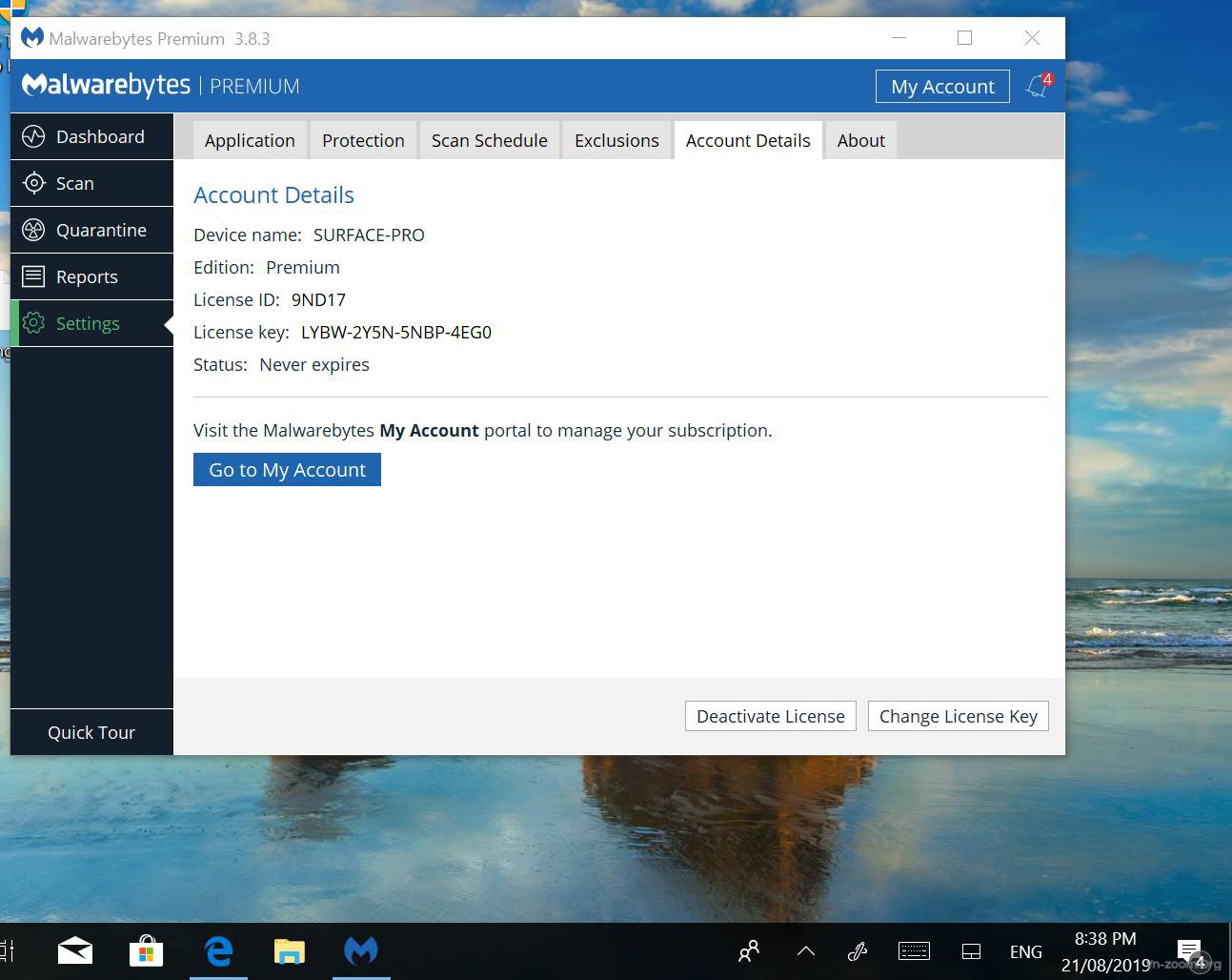The image size is (1232, 980).
Task: Open the About tab
Action: click(861, 140)
